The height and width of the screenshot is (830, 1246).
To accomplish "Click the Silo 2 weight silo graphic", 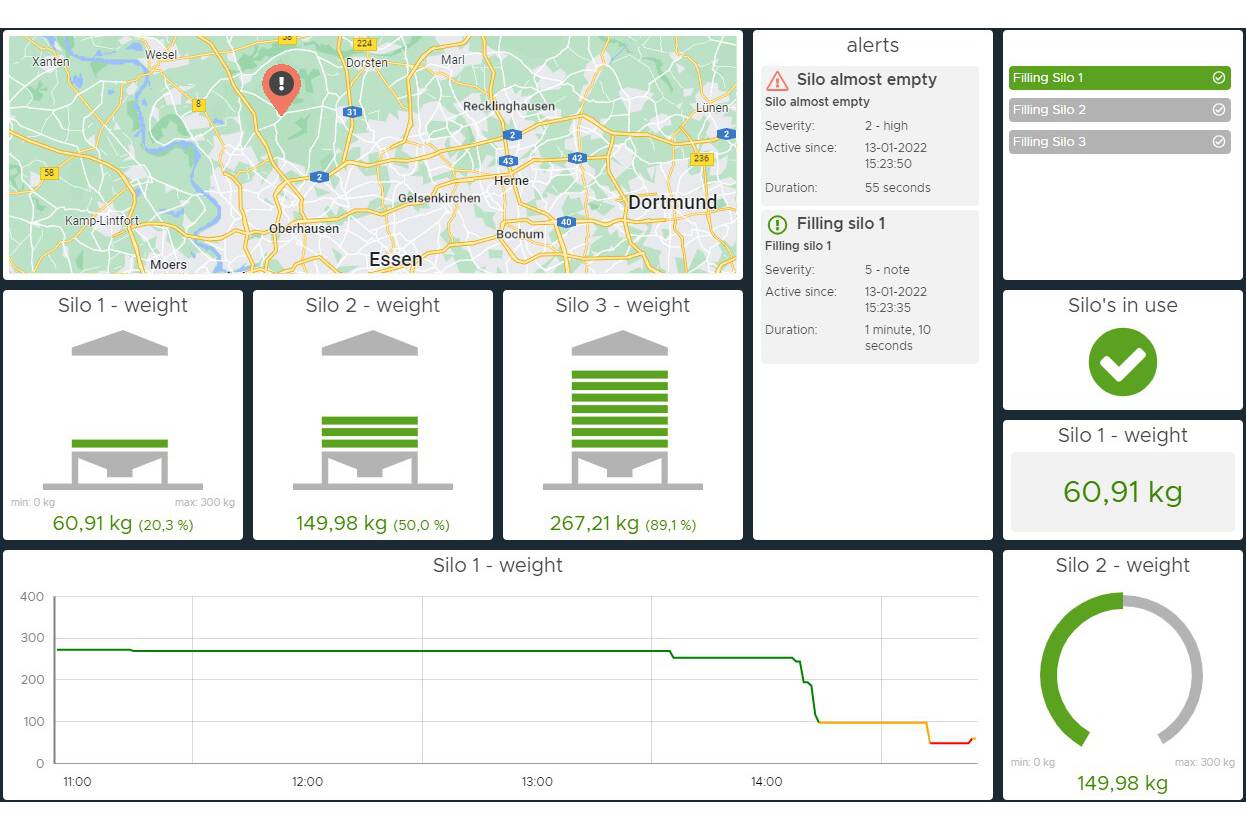I will [372, 410].
